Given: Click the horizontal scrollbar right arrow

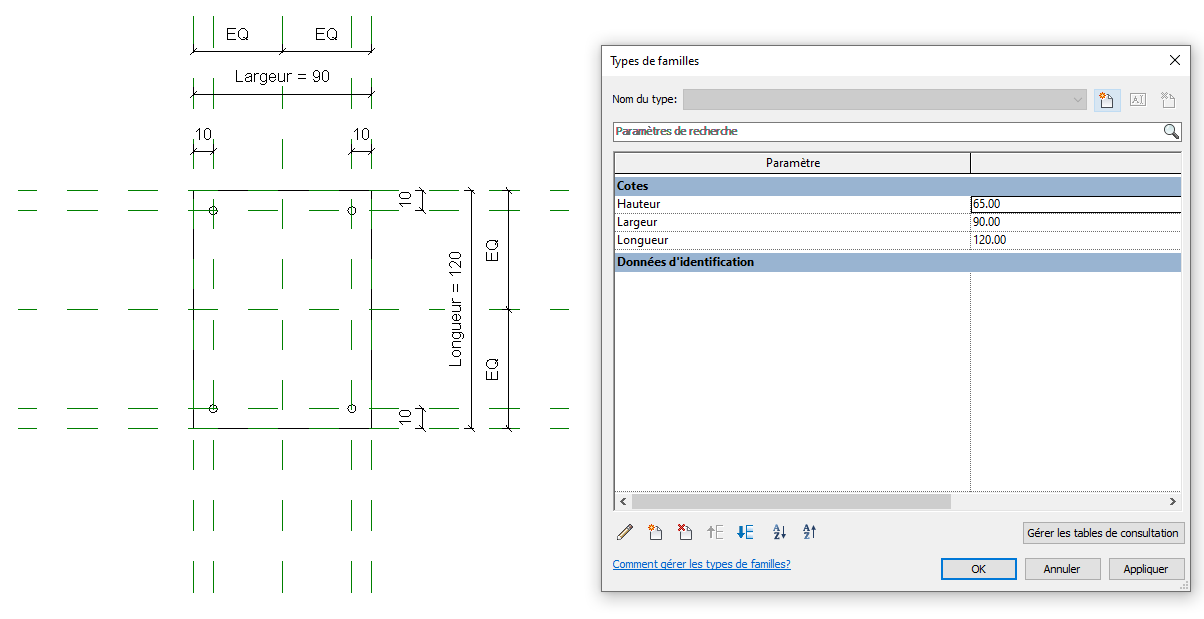Looking at the screenshot, I should click(1174, 501).
